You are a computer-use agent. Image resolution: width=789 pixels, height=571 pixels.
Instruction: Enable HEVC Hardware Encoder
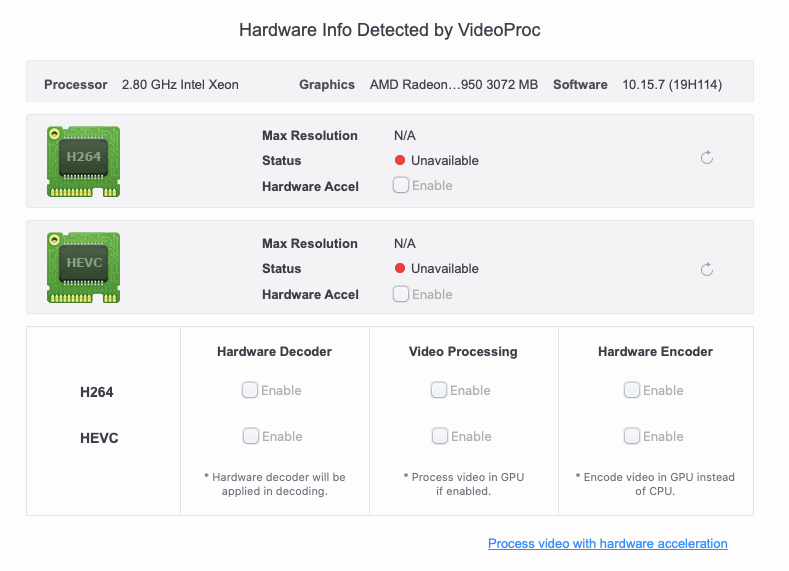click(x=632, y=436)
